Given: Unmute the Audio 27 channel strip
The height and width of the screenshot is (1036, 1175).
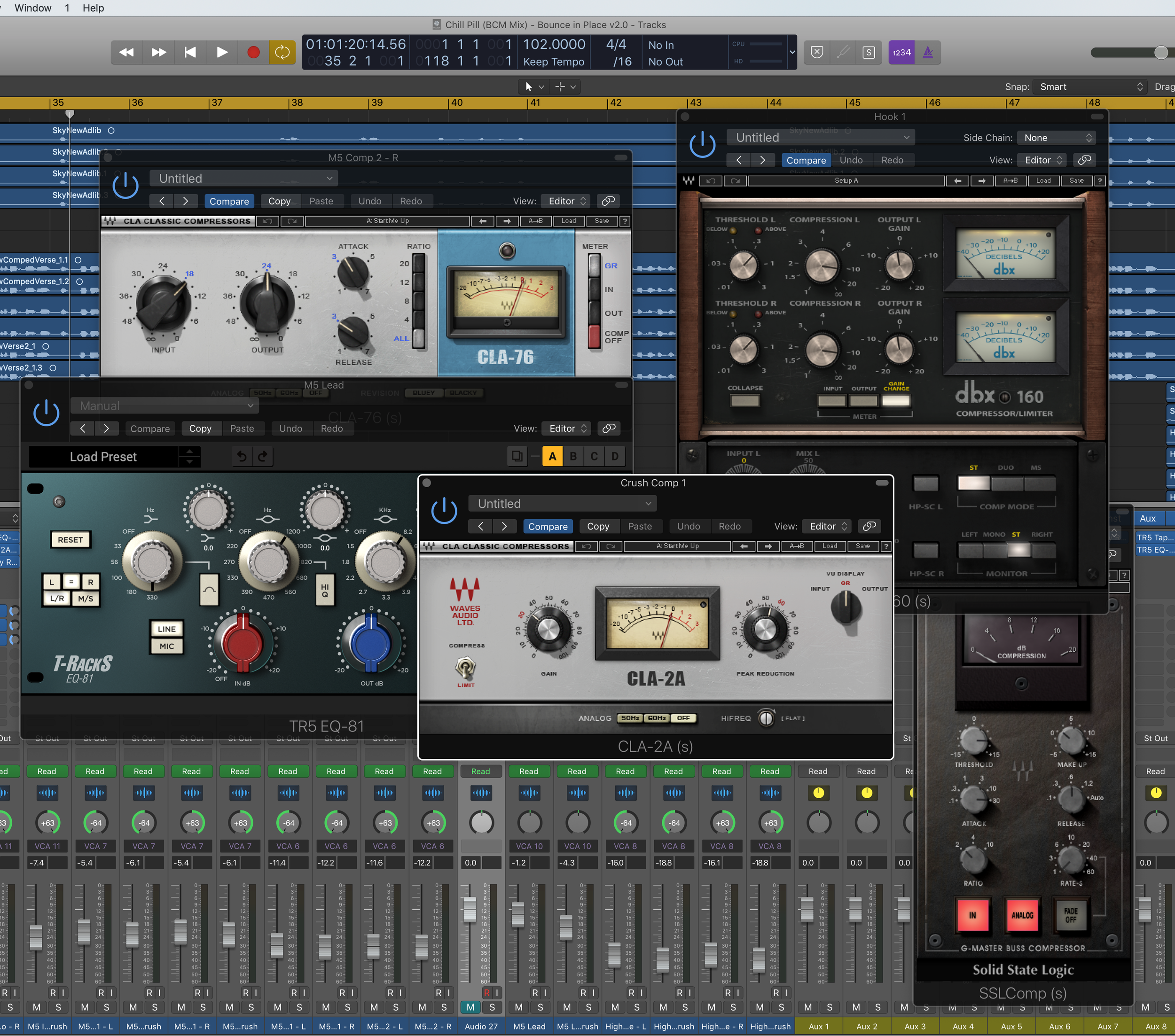Looking at the screenshot, I should coord(470,1007).
